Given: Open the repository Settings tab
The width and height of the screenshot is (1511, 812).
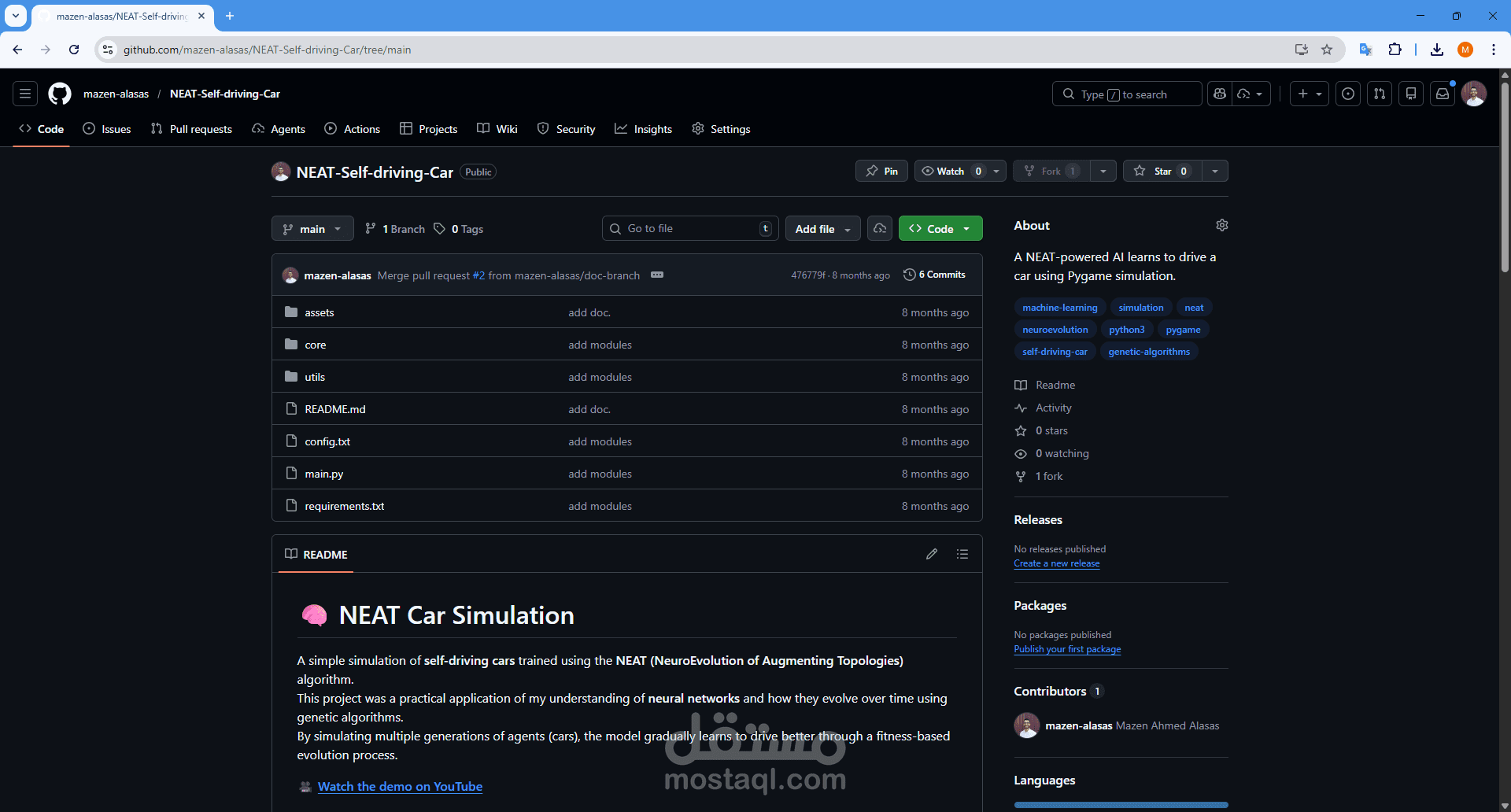Looking at the screenshot, I should pyautogui.click(x=721, y=129).
